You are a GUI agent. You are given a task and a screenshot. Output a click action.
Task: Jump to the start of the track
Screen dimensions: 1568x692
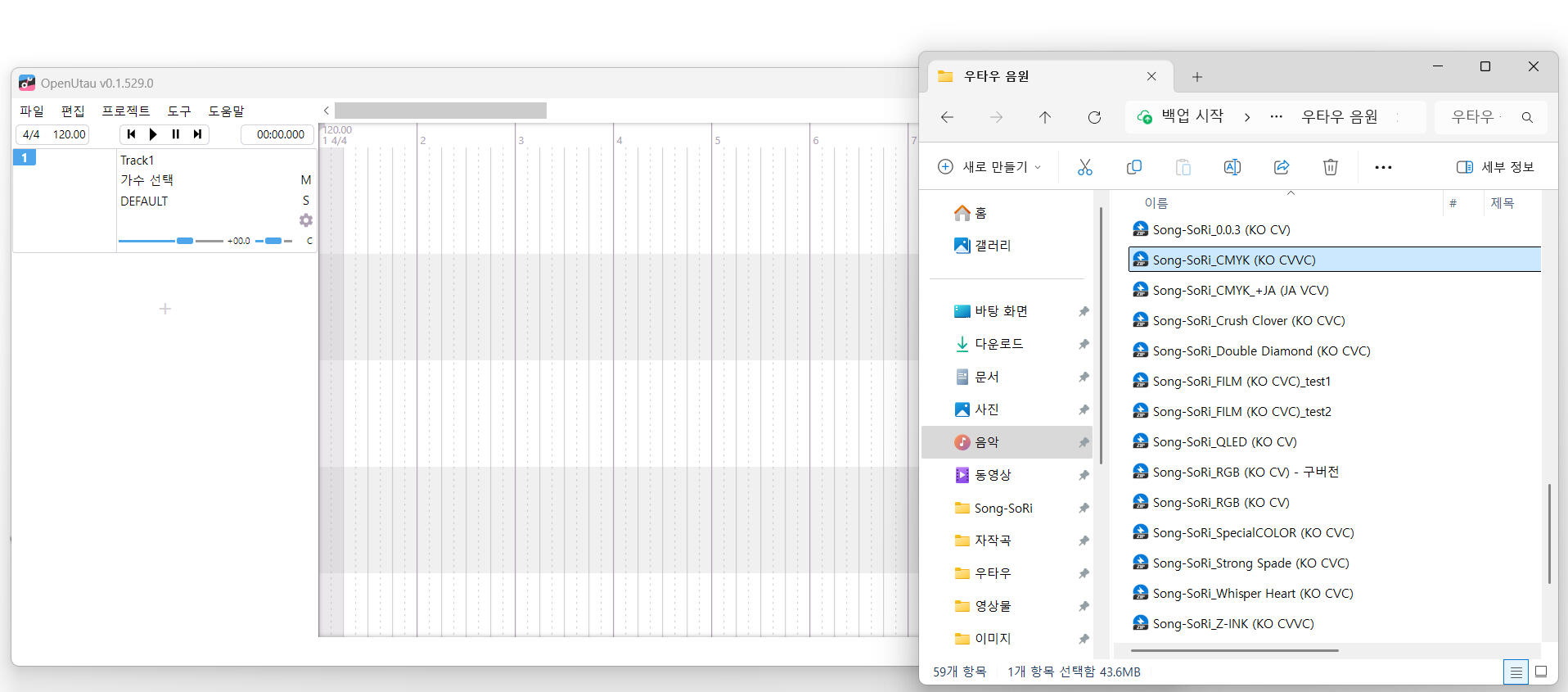coord(131,134)
